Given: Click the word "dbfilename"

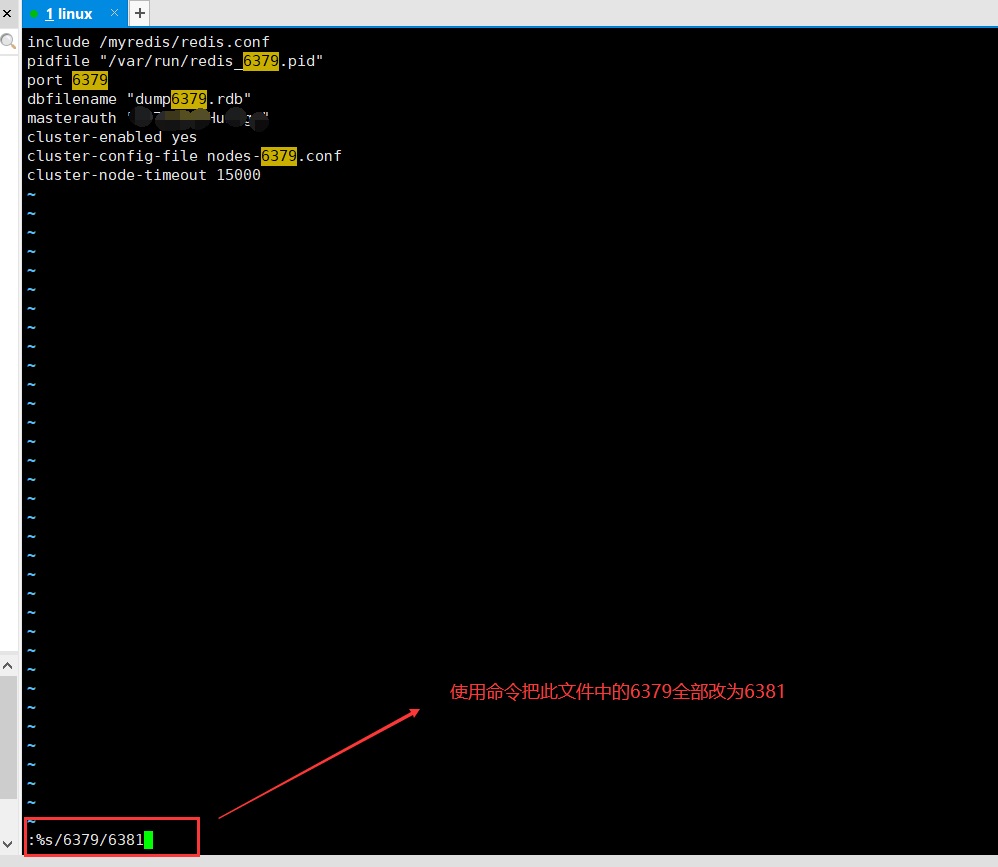Looking at the screenshot, I should tap(72, 99).
